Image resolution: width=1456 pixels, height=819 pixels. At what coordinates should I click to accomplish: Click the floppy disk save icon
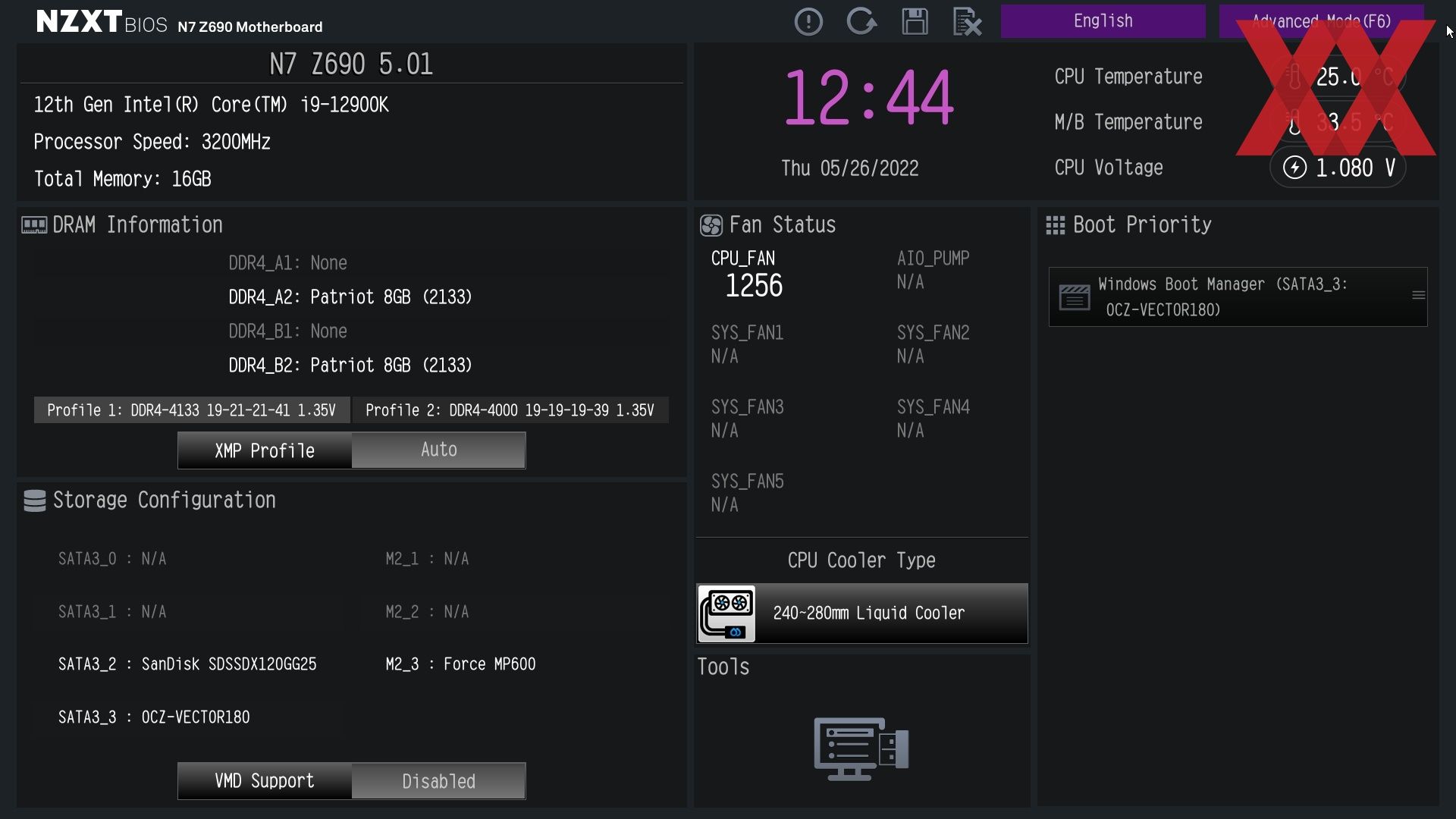click(x=915, y=21)
